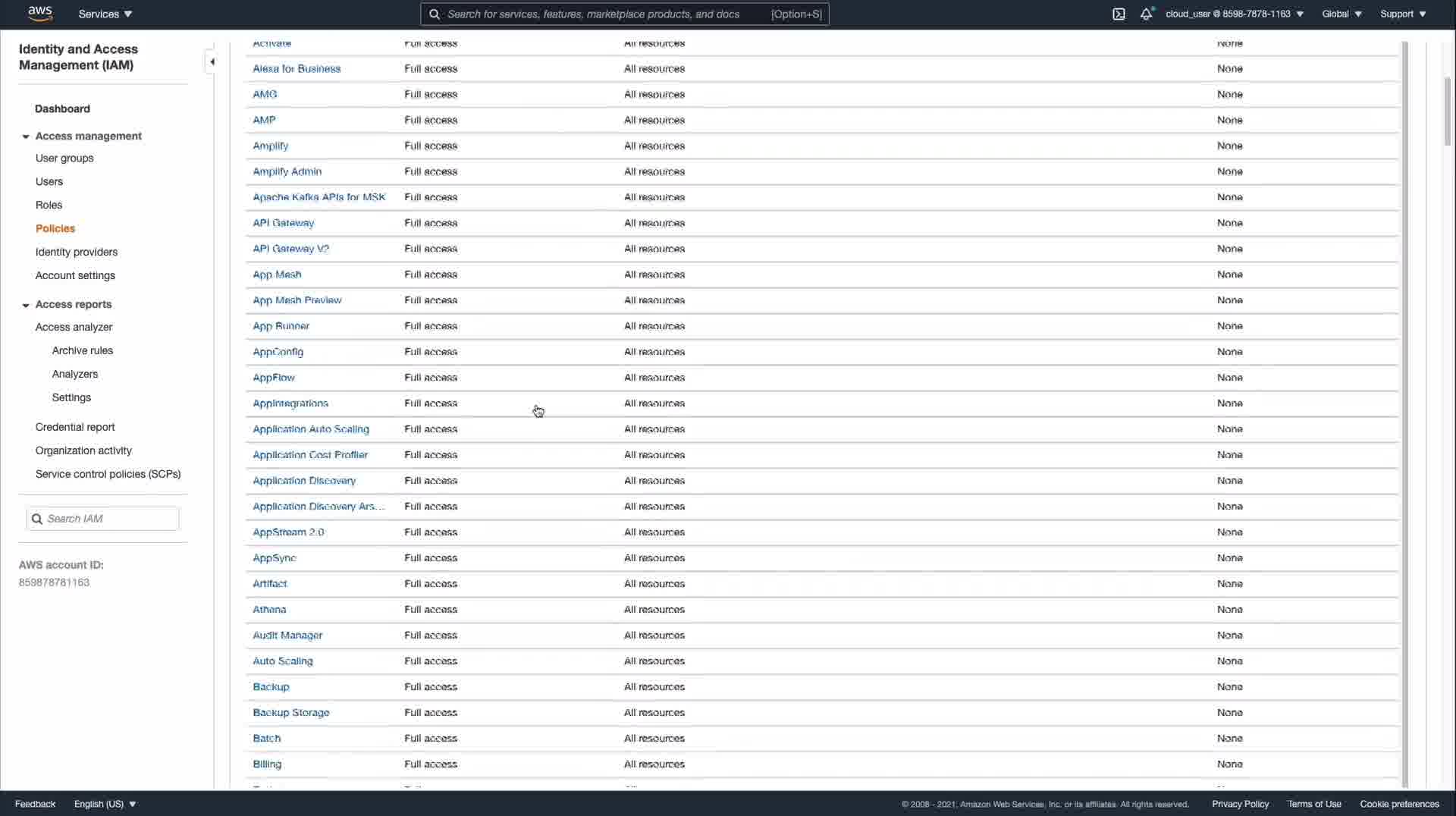Collapse the Access reports section
Viewport: 1456px width, 816px height.
click(x=26, y=305)
